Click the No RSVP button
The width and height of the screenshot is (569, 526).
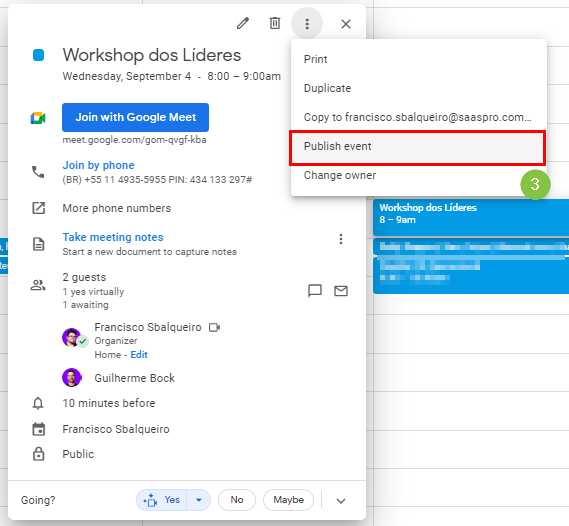click(237, 500)
